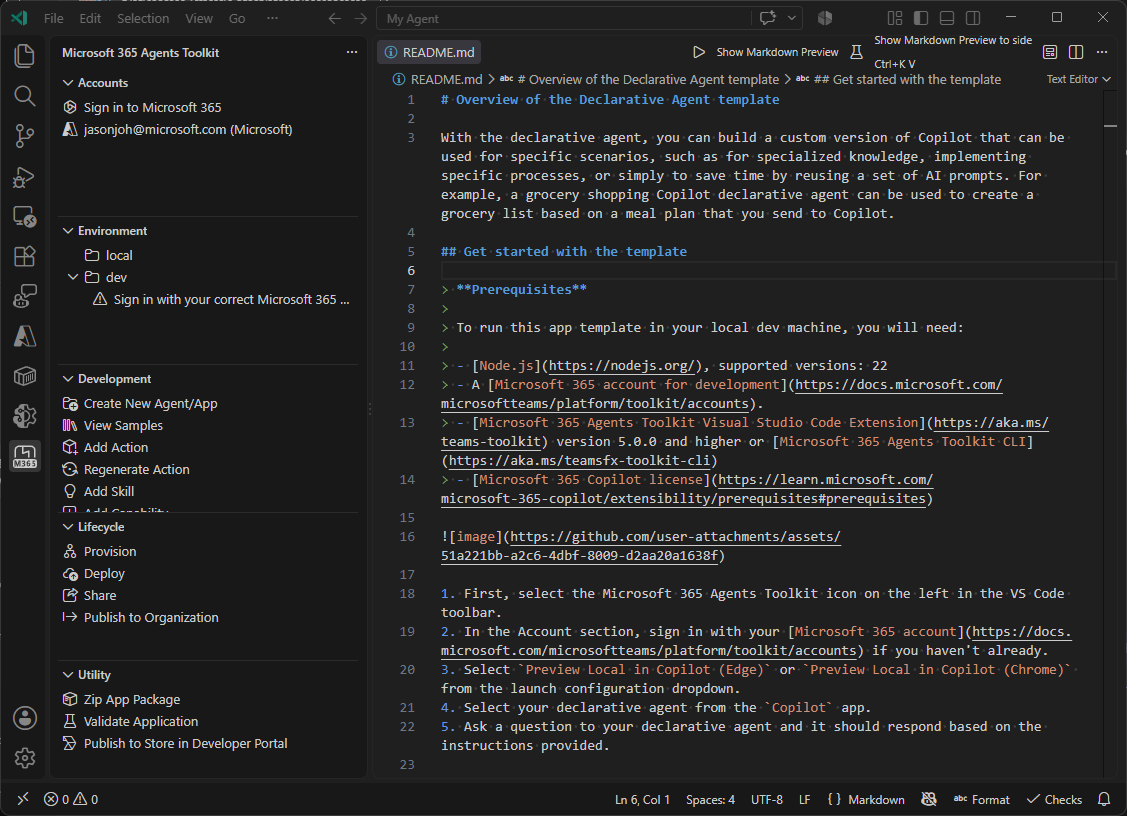Image resolution: width=1127 pixels, height=816 pixels.
Task: Open the Remote Explorer view
Action: pos(24,216)
